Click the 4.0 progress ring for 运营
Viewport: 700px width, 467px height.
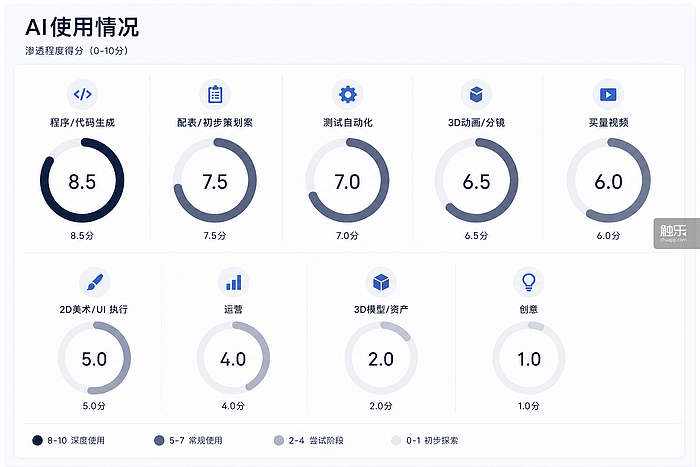[233, 358]
